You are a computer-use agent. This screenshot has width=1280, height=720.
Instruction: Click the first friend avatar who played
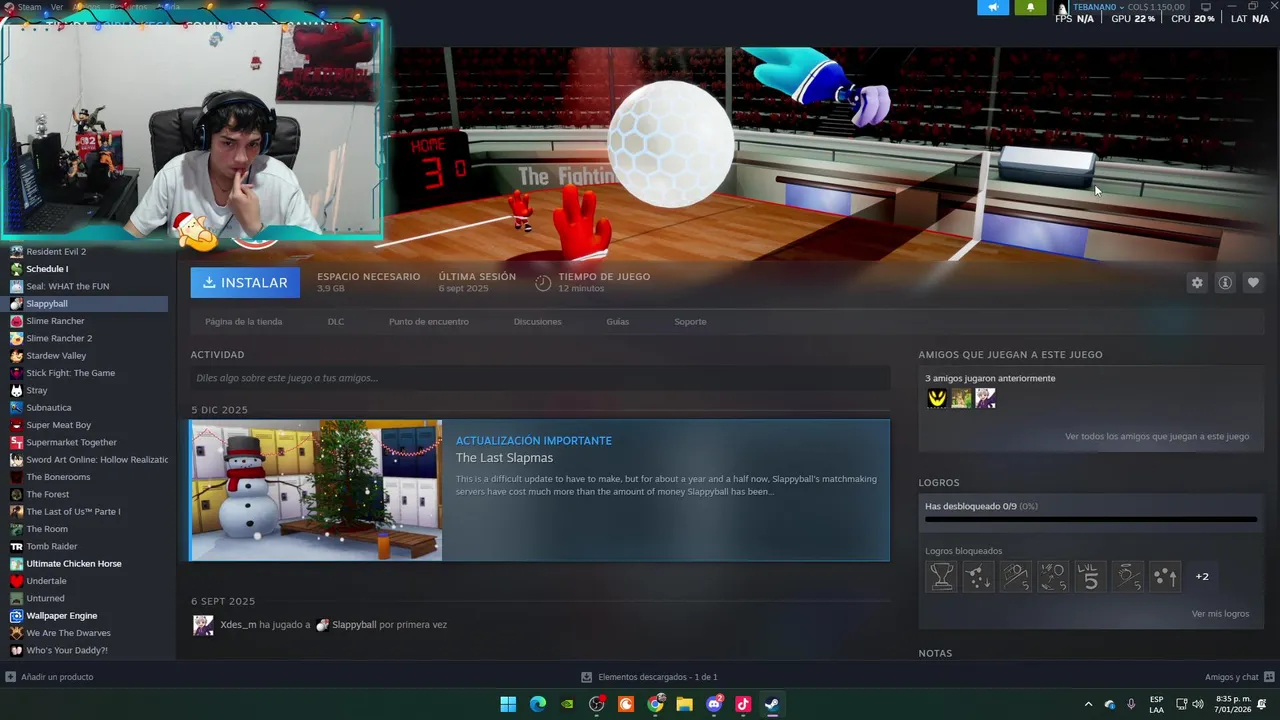tap(937, 398)
